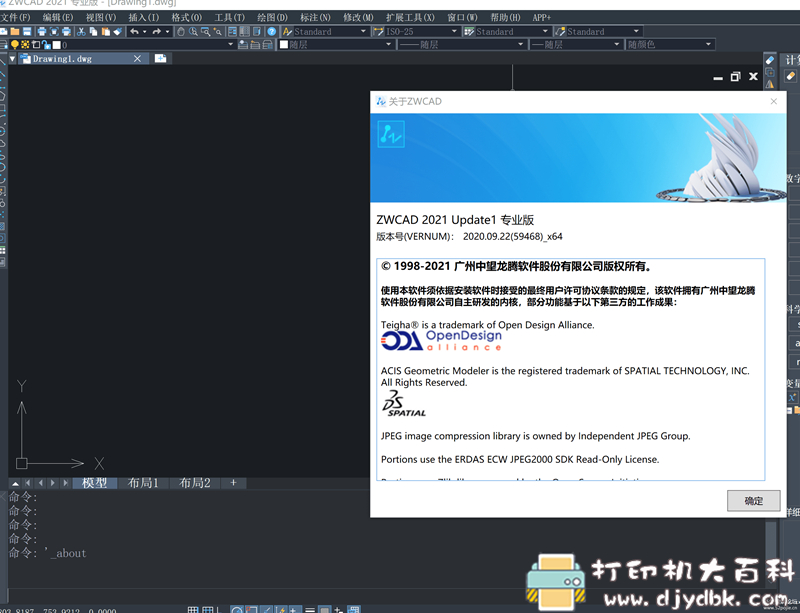The image size is (800, 613).
Task: Open the 标注(N) menu
Action: [315, 17]
